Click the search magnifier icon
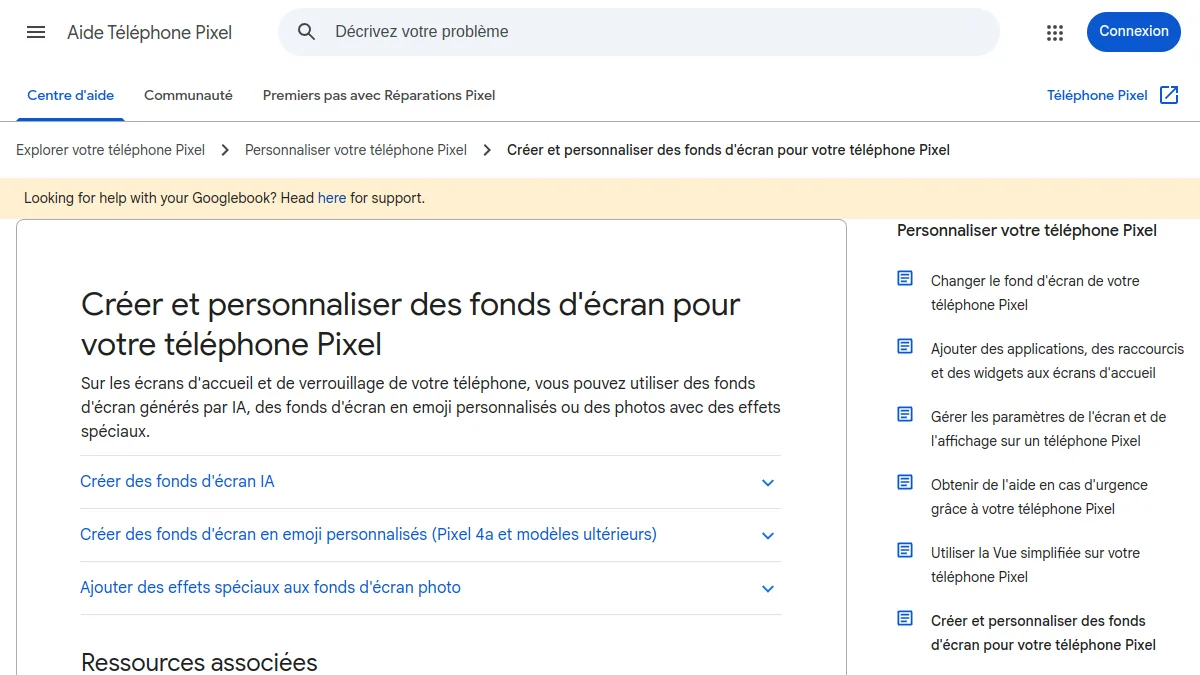 307,32
